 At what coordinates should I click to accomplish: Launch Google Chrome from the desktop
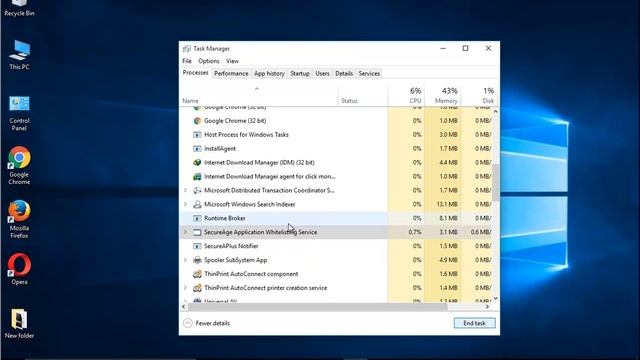point(19,166)
